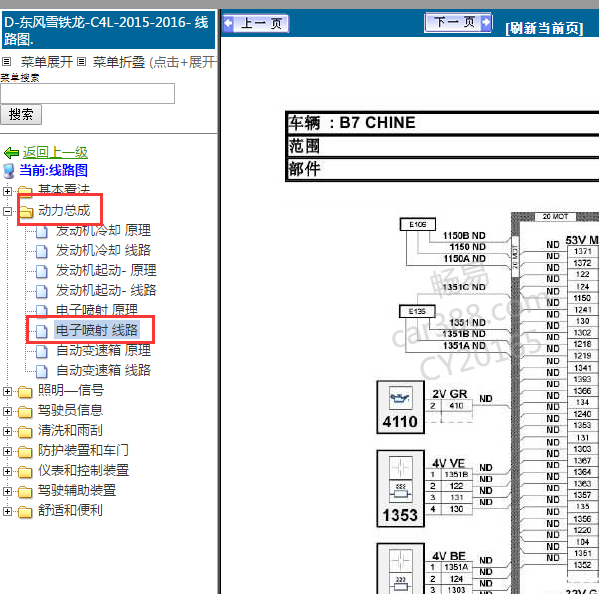The image size is (599, 594).
Task: Click 菜单折叠 collapse-all icon
Action: coord(81,62)
